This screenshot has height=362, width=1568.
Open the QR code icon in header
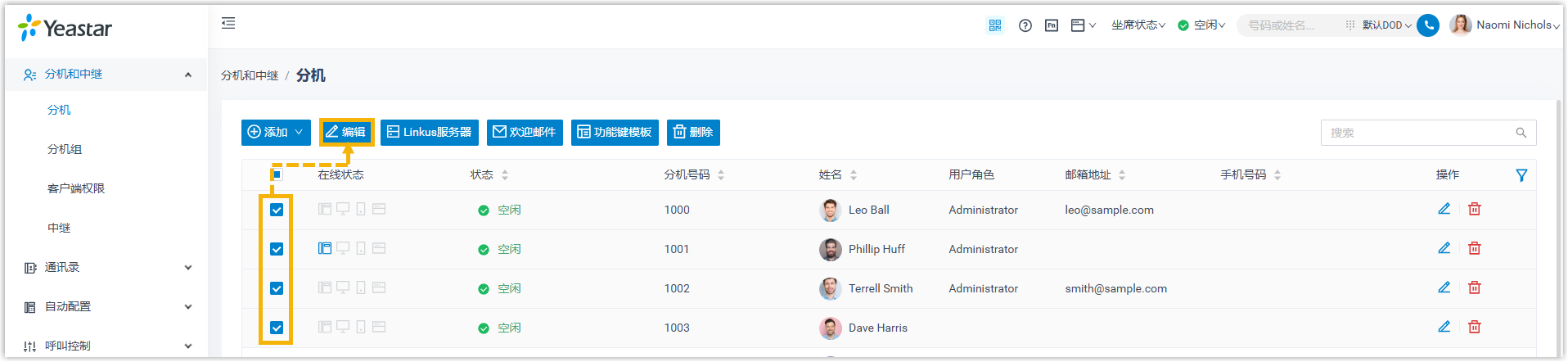994,25
